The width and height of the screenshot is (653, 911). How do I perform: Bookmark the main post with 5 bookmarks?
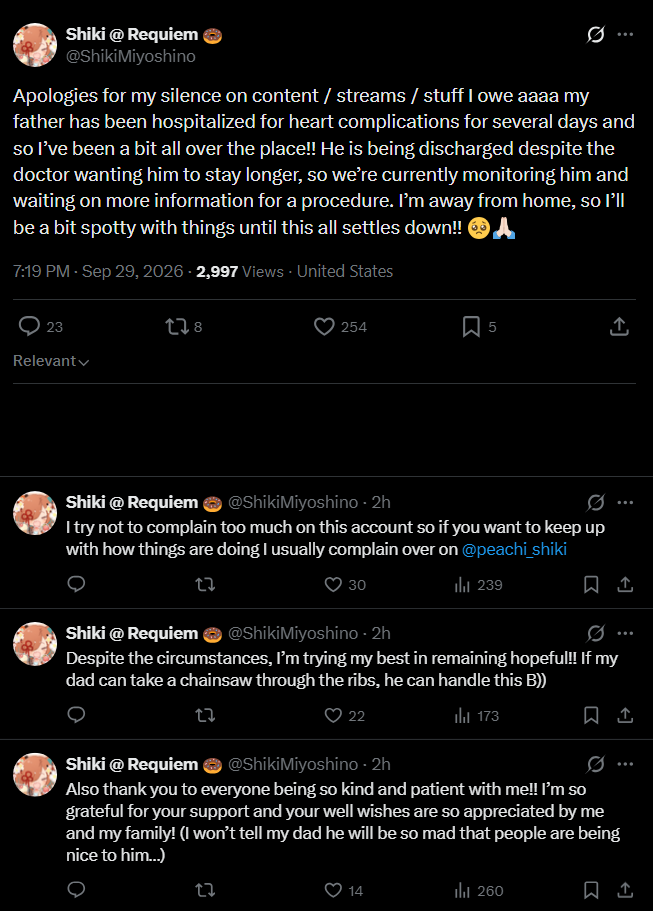click(x=479, y=327)
